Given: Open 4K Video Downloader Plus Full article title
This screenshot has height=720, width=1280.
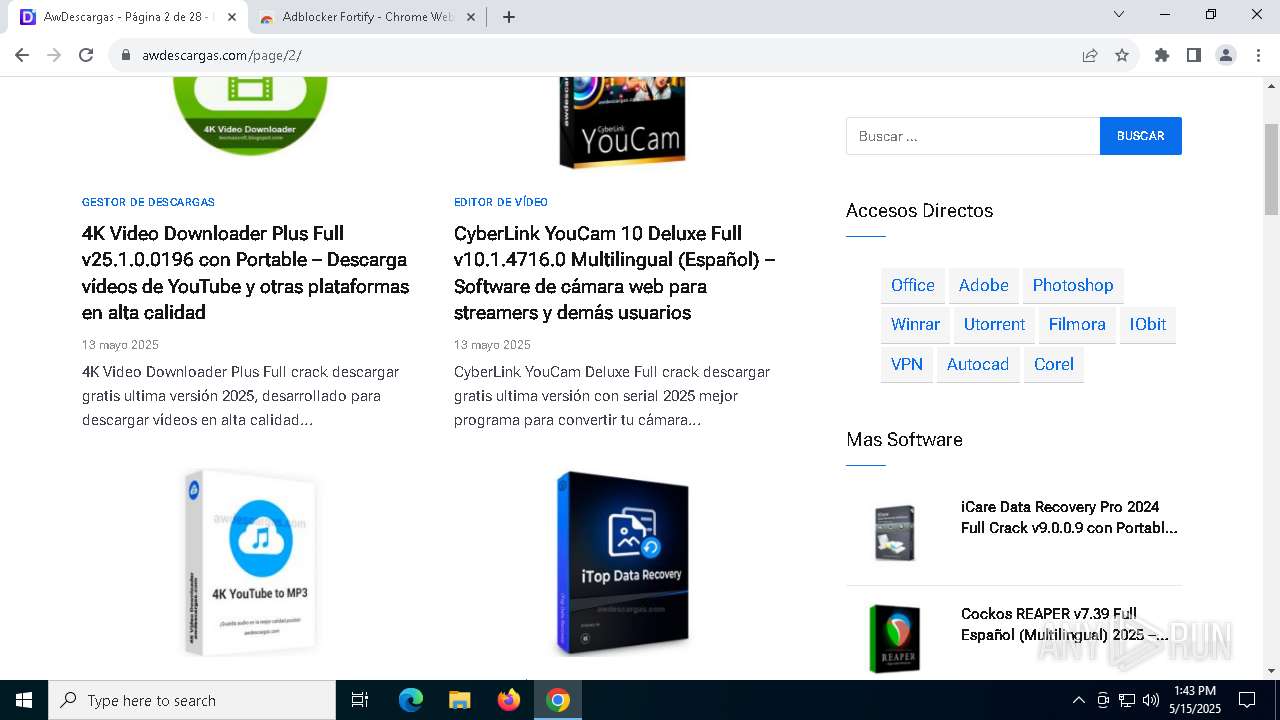Looking at the screenshot, I should pos(245,273).
